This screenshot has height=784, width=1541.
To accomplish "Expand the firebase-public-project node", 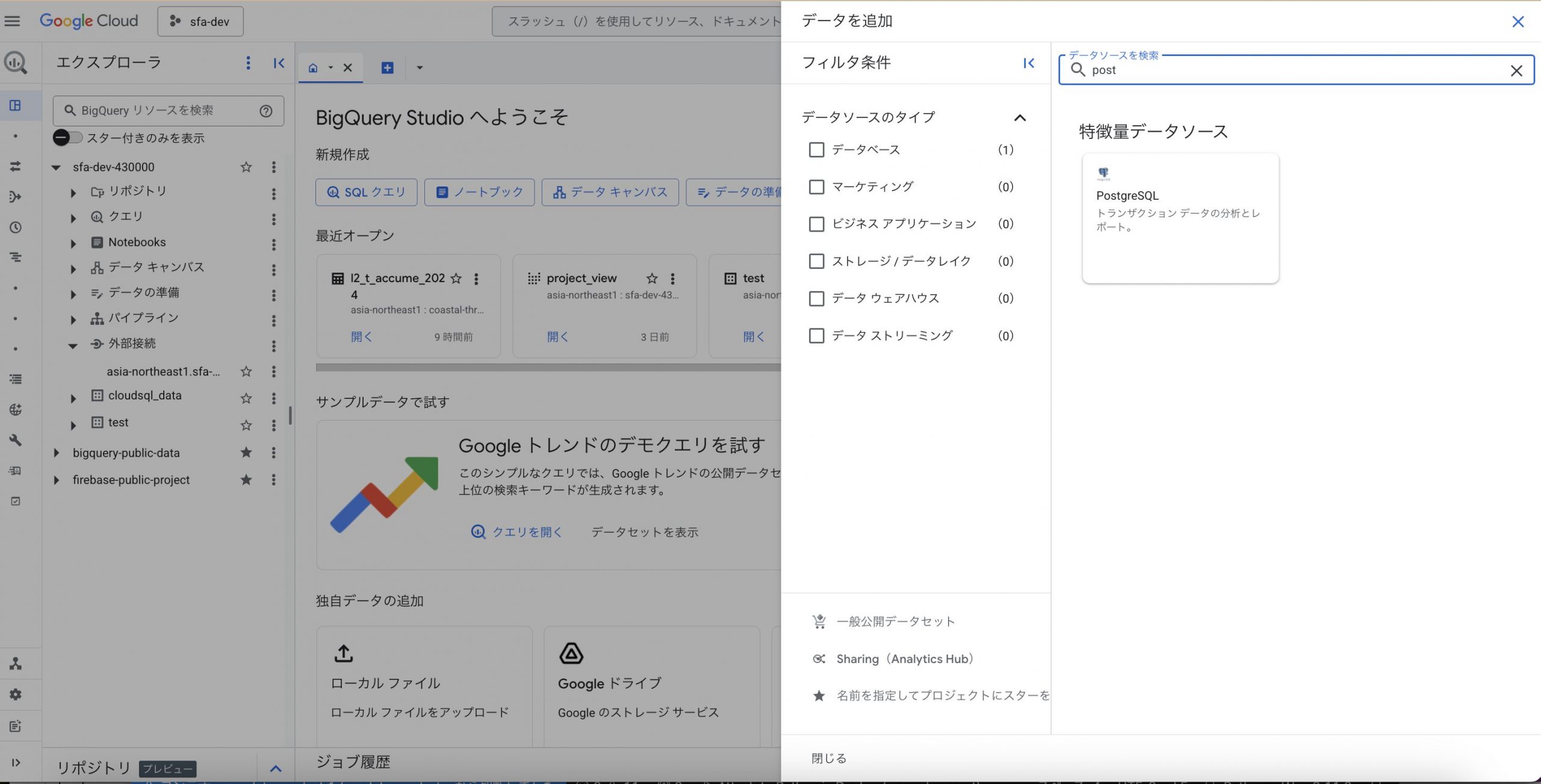I will tap(56, 480).
